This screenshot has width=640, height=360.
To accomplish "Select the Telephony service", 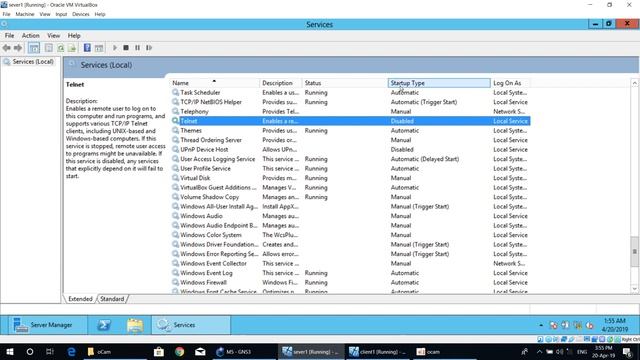I will [351, 111].
